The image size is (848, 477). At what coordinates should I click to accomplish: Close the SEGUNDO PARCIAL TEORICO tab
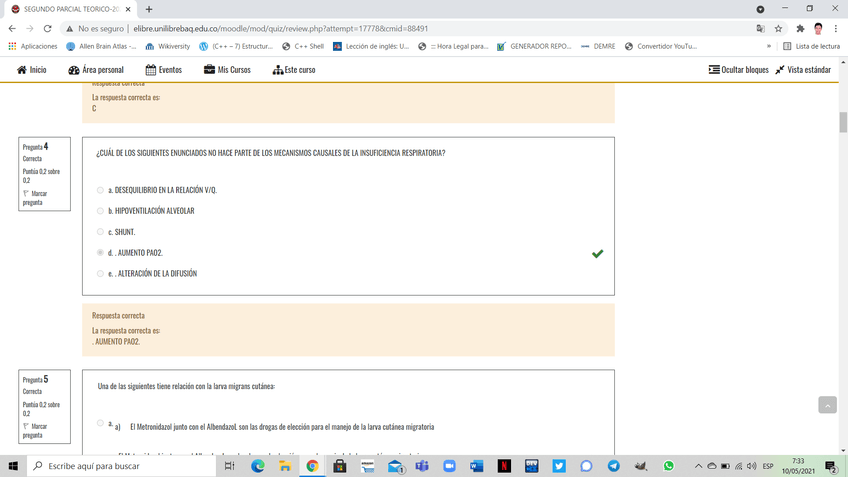(x=128, y=9)
